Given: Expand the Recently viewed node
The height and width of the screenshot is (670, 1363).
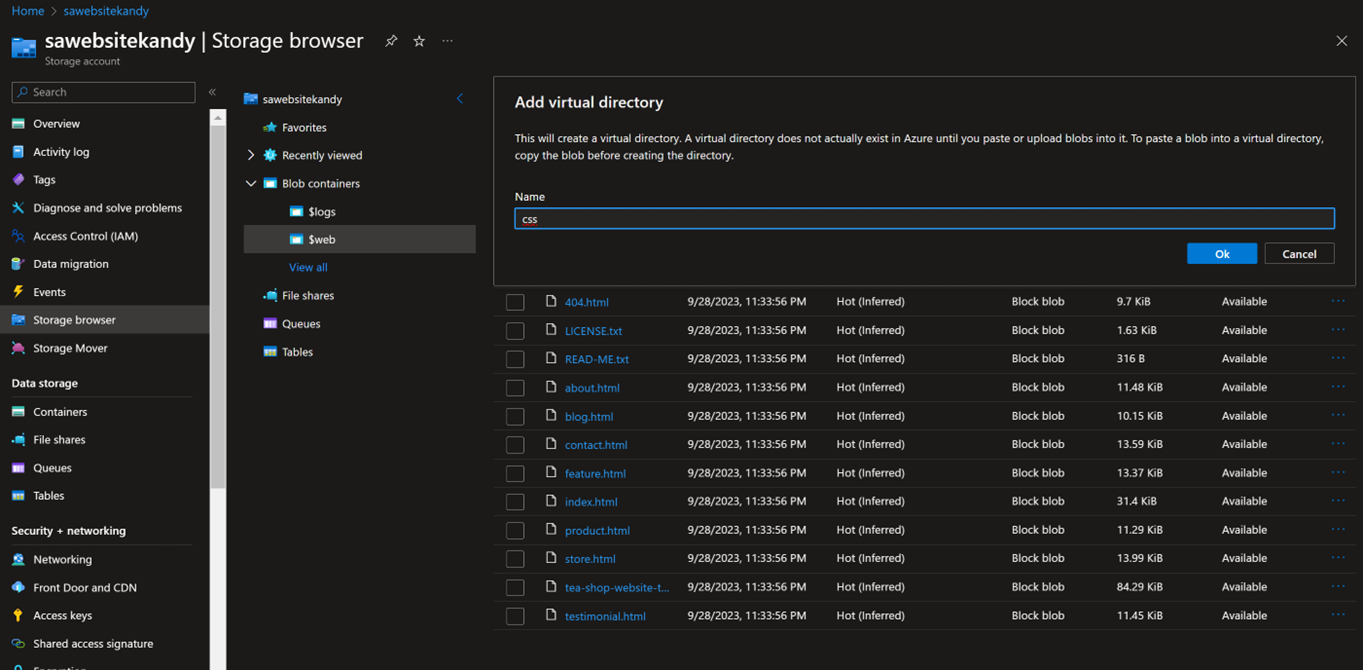Looking at the screenshot, I should point(251,156).
